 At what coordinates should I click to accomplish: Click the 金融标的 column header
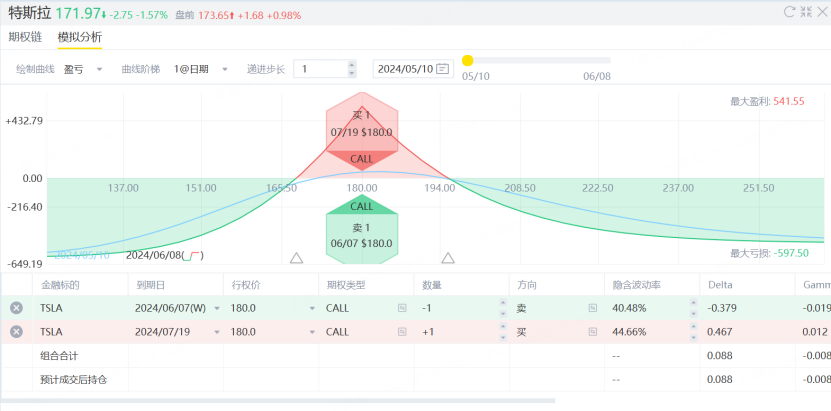coord(60,285)
